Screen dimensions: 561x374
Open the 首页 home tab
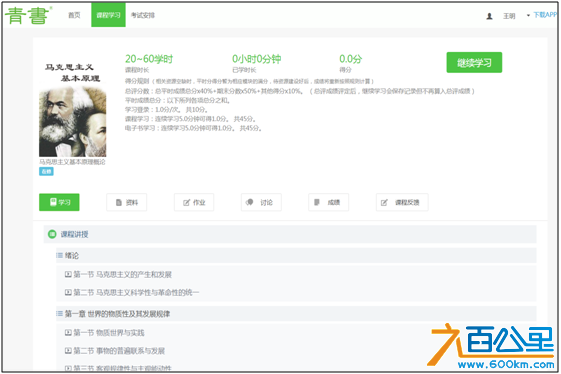(x=74, y=15)
